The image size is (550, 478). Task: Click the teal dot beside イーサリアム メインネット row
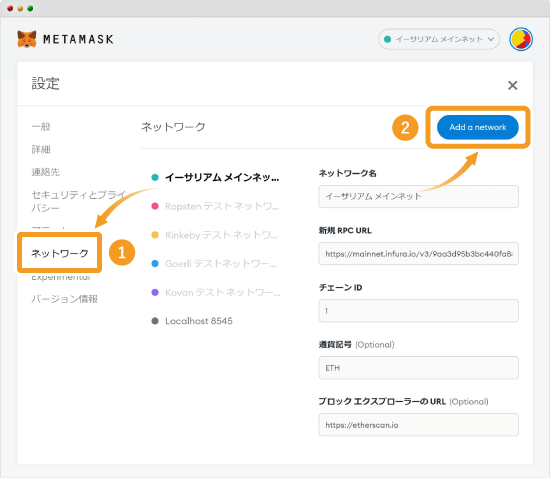pos(155,177)
